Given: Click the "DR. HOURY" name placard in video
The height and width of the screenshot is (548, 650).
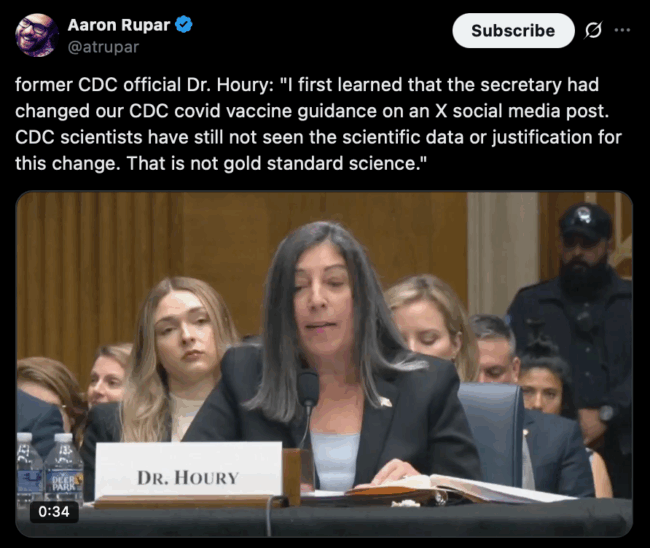Looking at the screenshot, I should click(x=188, y=472).
